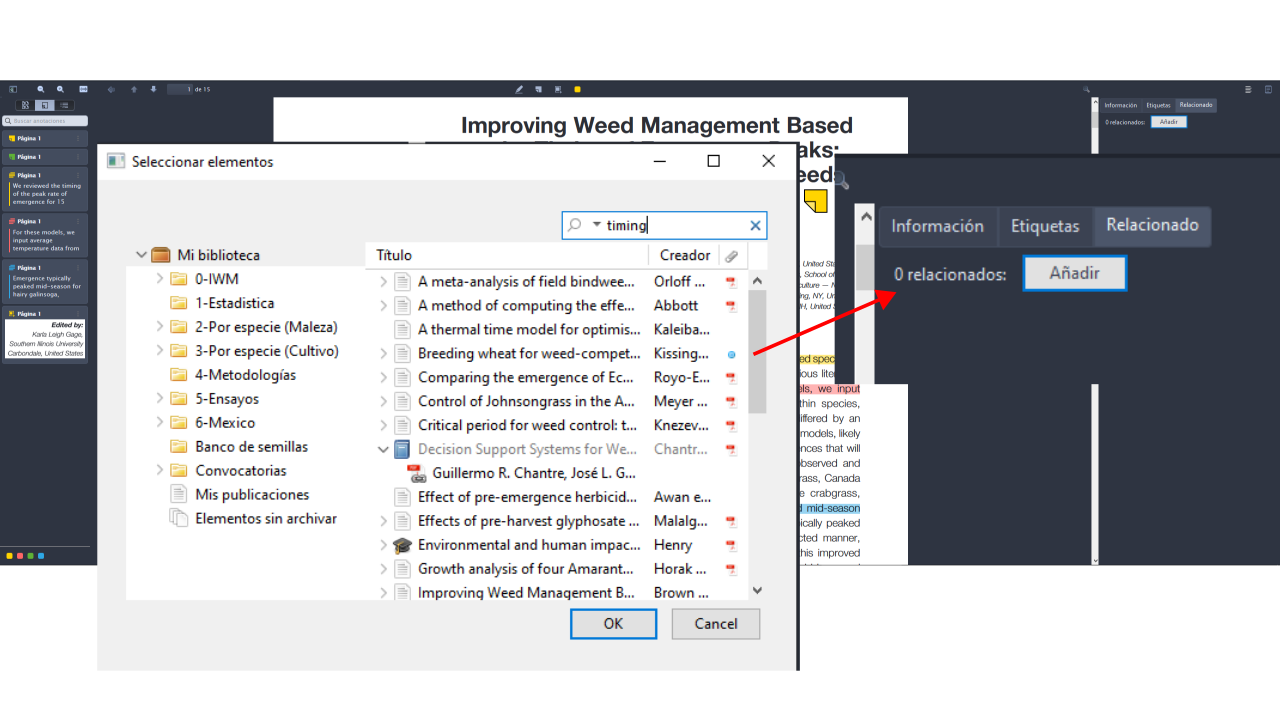The image size is (1280, 720).
Task: Switch sidebar to outline view
Action: click(x=64, y=105)
